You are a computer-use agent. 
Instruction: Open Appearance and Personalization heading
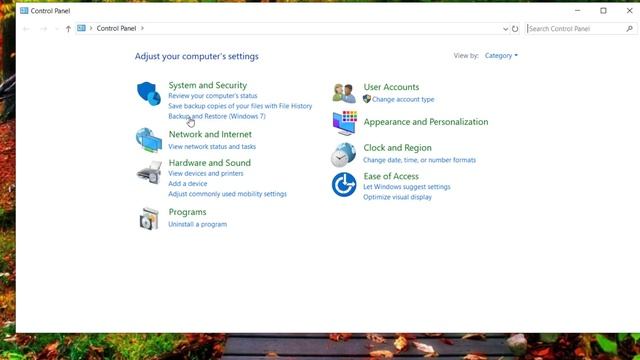(x=426, y=122)
